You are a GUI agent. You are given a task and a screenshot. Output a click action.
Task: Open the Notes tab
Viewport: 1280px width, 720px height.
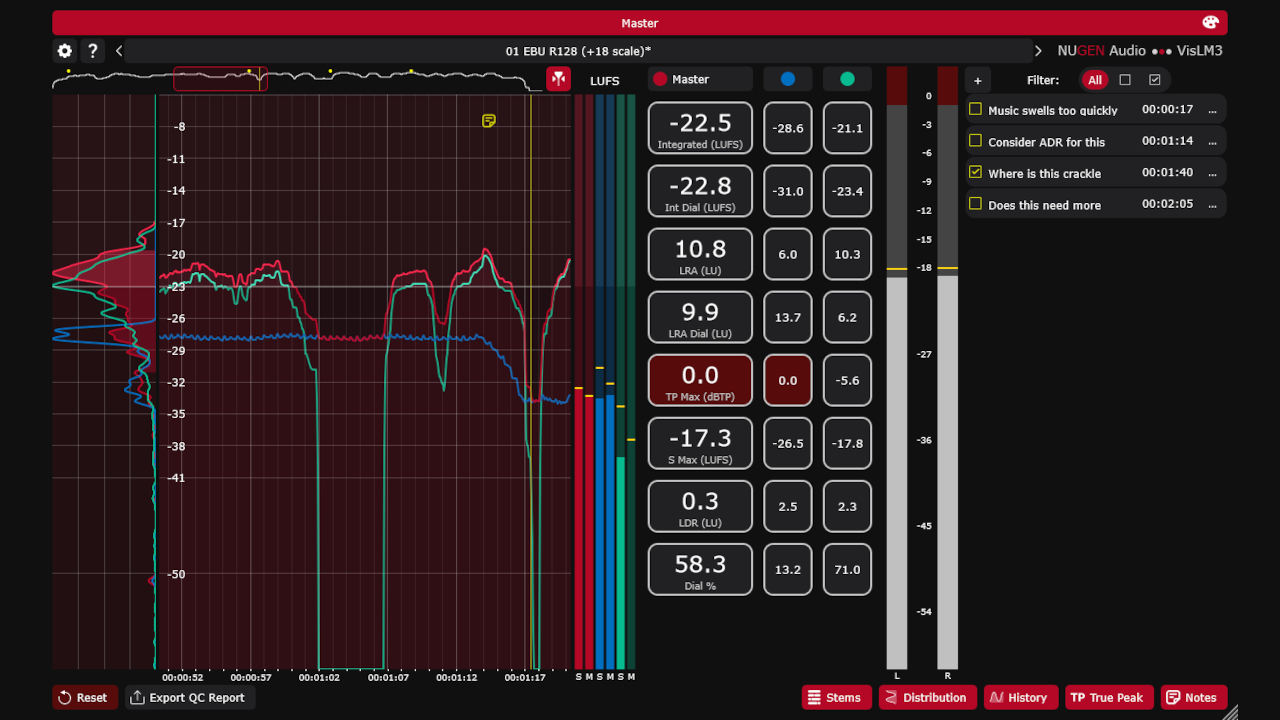click(x=1194, y=697)
